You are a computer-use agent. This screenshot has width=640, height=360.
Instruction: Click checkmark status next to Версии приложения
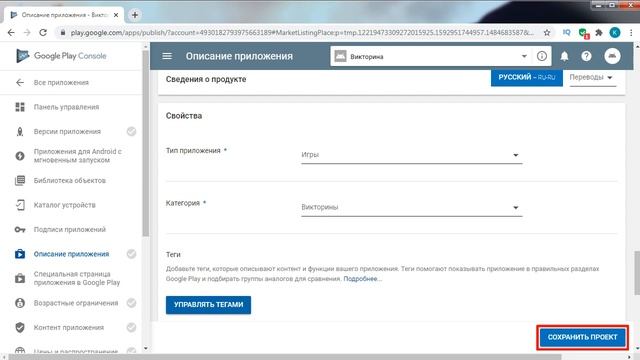131,131
